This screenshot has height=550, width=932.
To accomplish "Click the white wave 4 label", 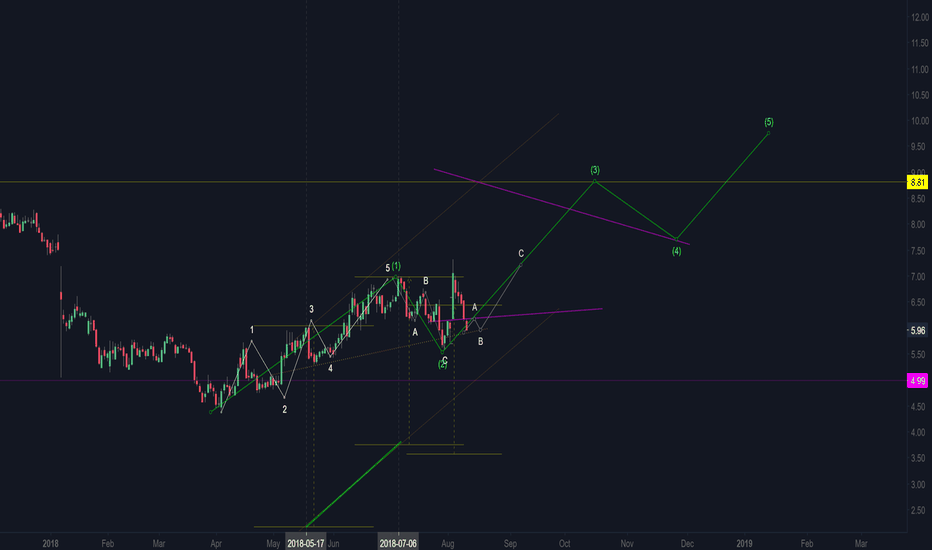I will (x=330, y=368).
